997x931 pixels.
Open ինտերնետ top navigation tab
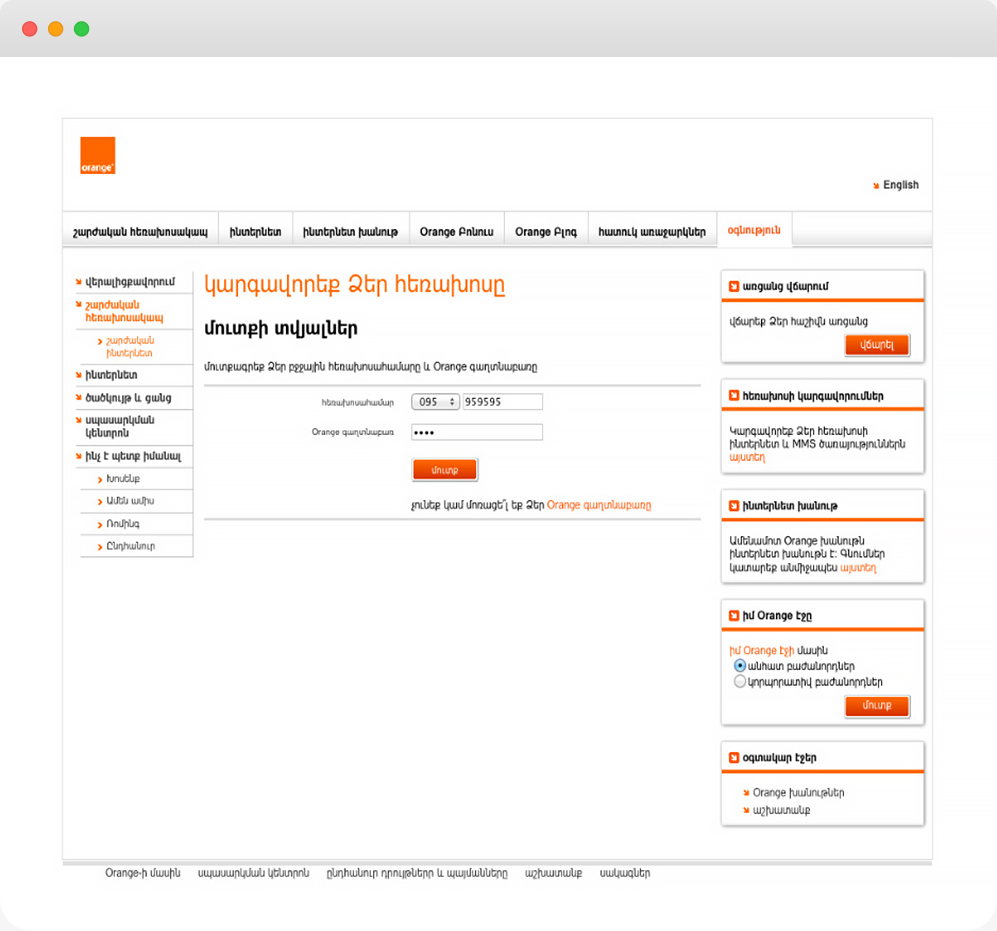click(256, 231)
